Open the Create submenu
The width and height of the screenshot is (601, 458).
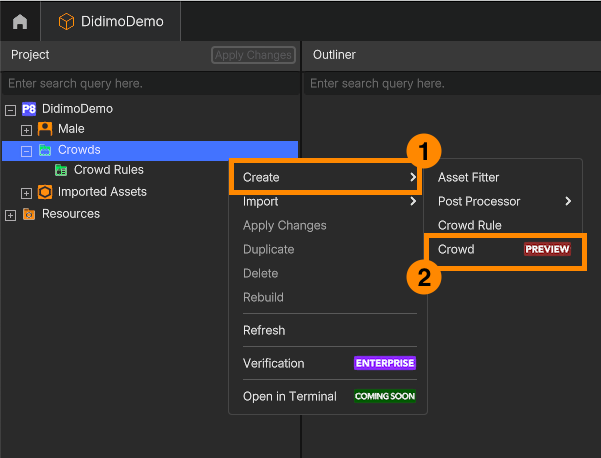[x=327, y=177]
